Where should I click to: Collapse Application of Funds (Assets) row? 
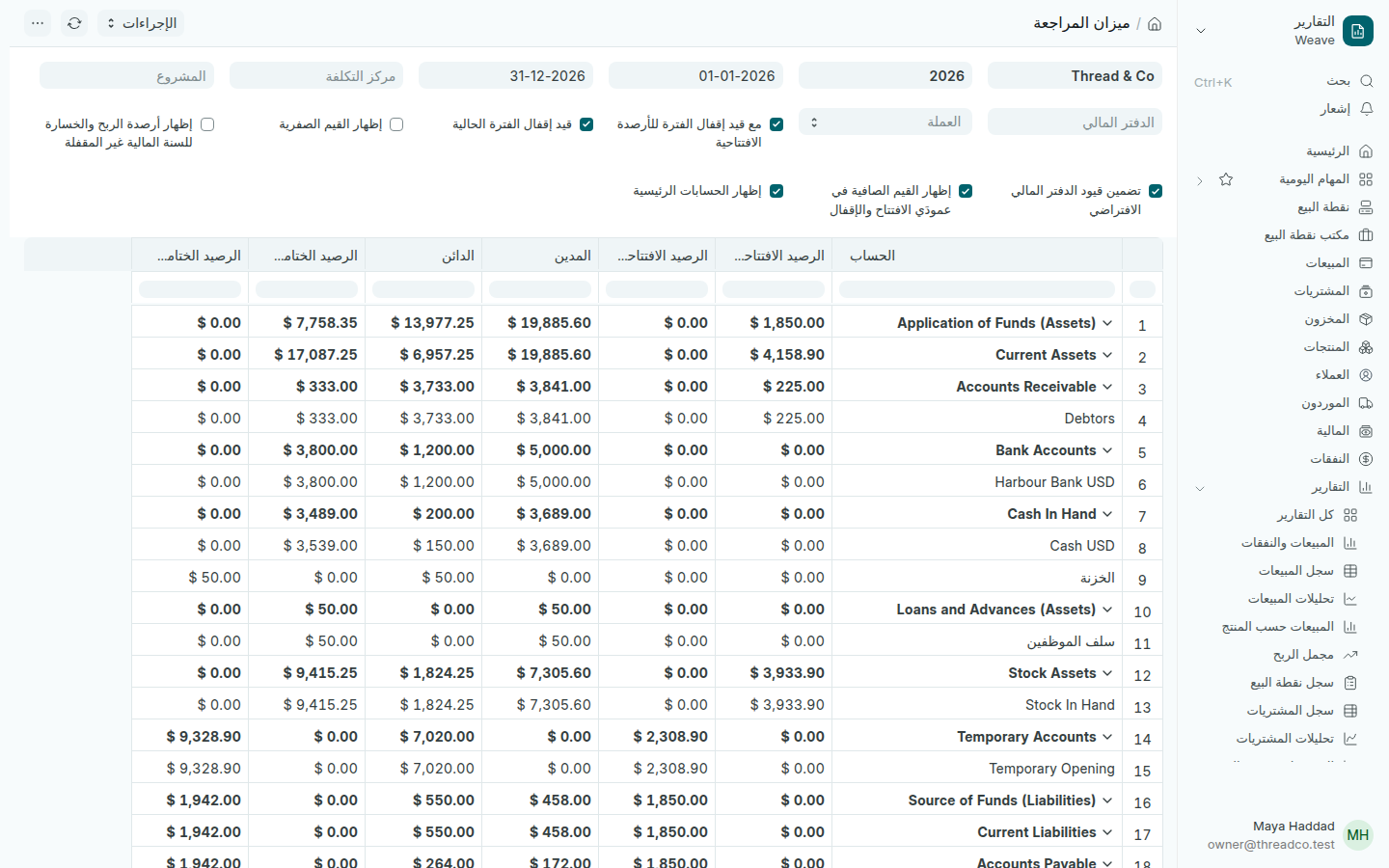coord(1107,323)
